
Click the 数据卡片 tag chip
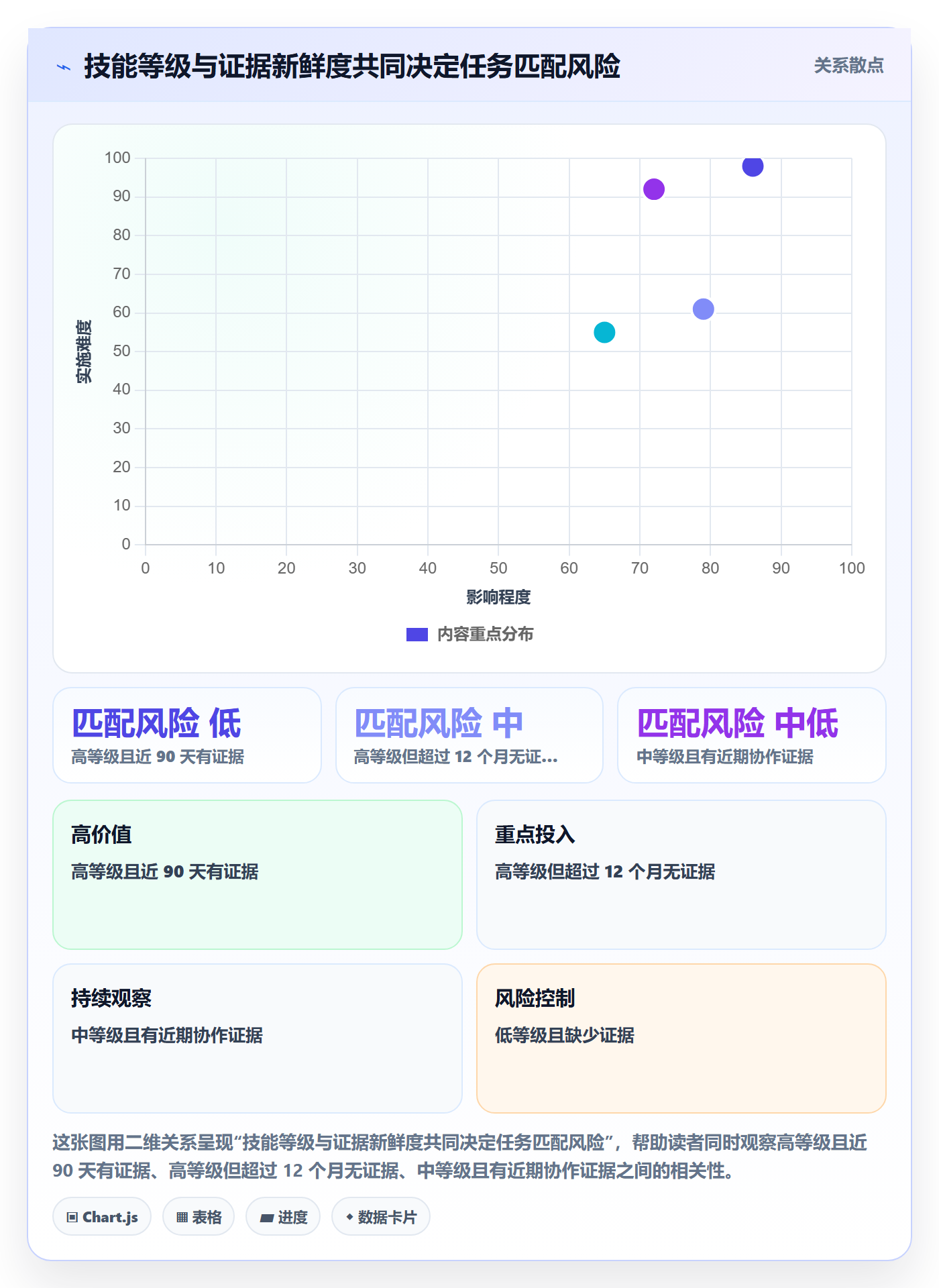(x=381, y=1217)
